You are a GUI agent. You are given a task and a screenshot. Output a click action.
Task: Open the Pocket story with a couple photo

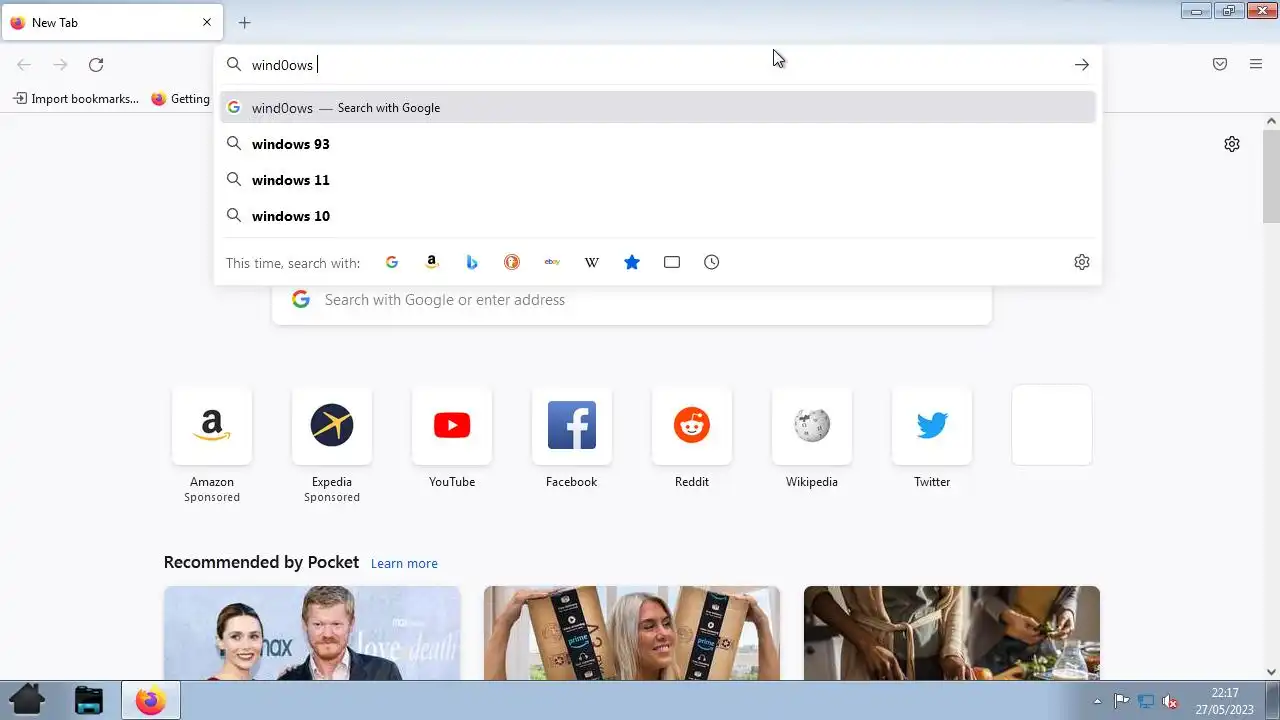[312, 633]
